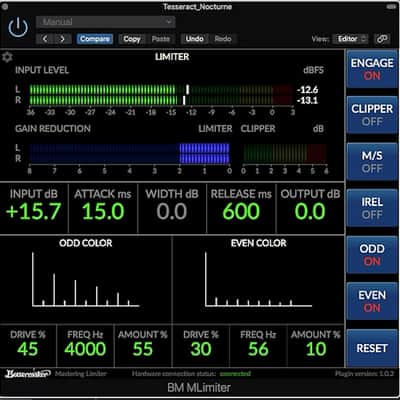Click the Tesseract_Nocturne window title
Screen dimensions: 400x400
(197, 7)
